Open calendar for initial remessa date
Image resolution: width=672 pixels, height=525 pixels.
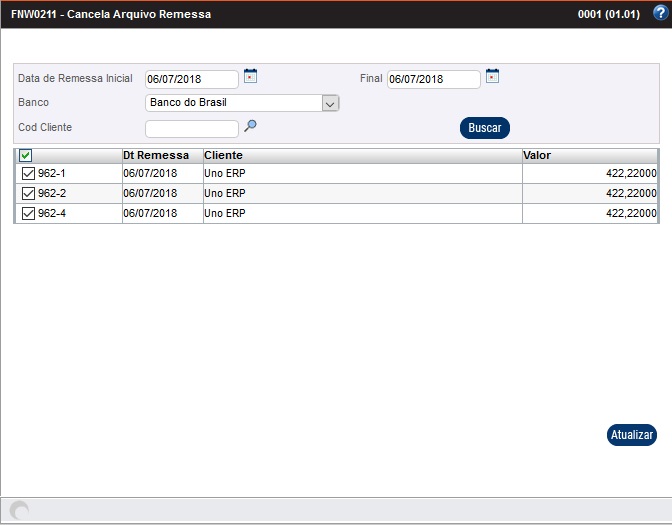[x=251, y=76]
